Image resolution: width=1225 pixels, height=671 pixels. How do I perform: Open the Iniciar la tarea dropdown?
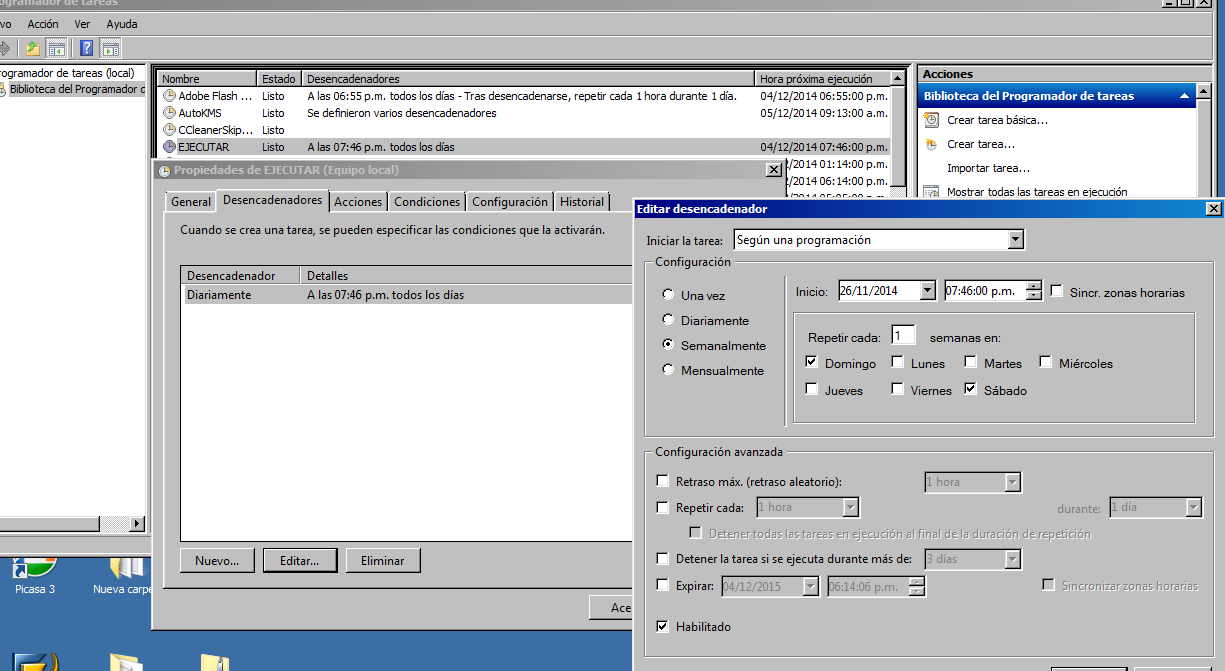coord(1016,239)
